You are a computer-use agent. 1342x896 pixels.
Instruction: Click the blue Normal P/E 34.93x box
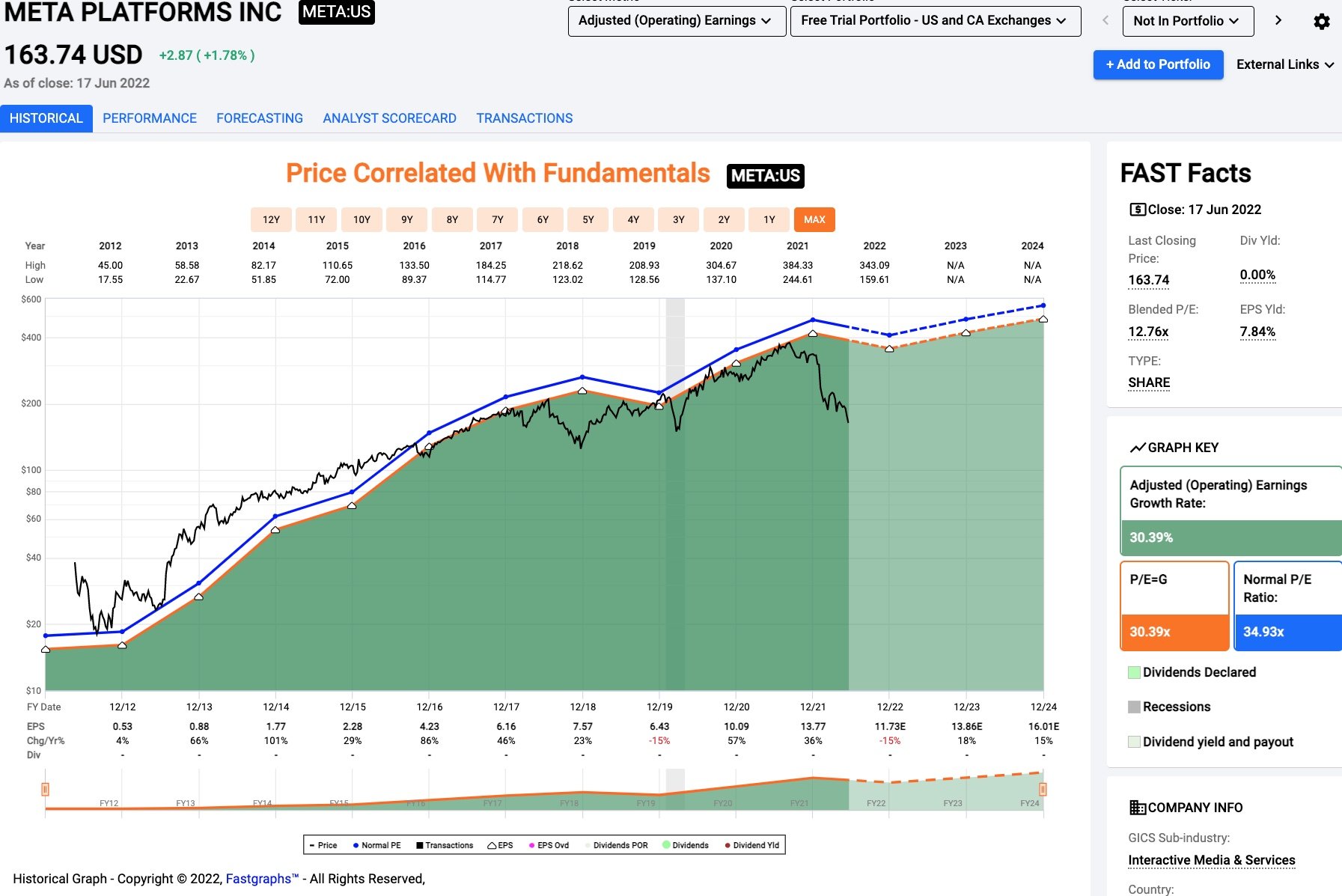click(1288, 632)
